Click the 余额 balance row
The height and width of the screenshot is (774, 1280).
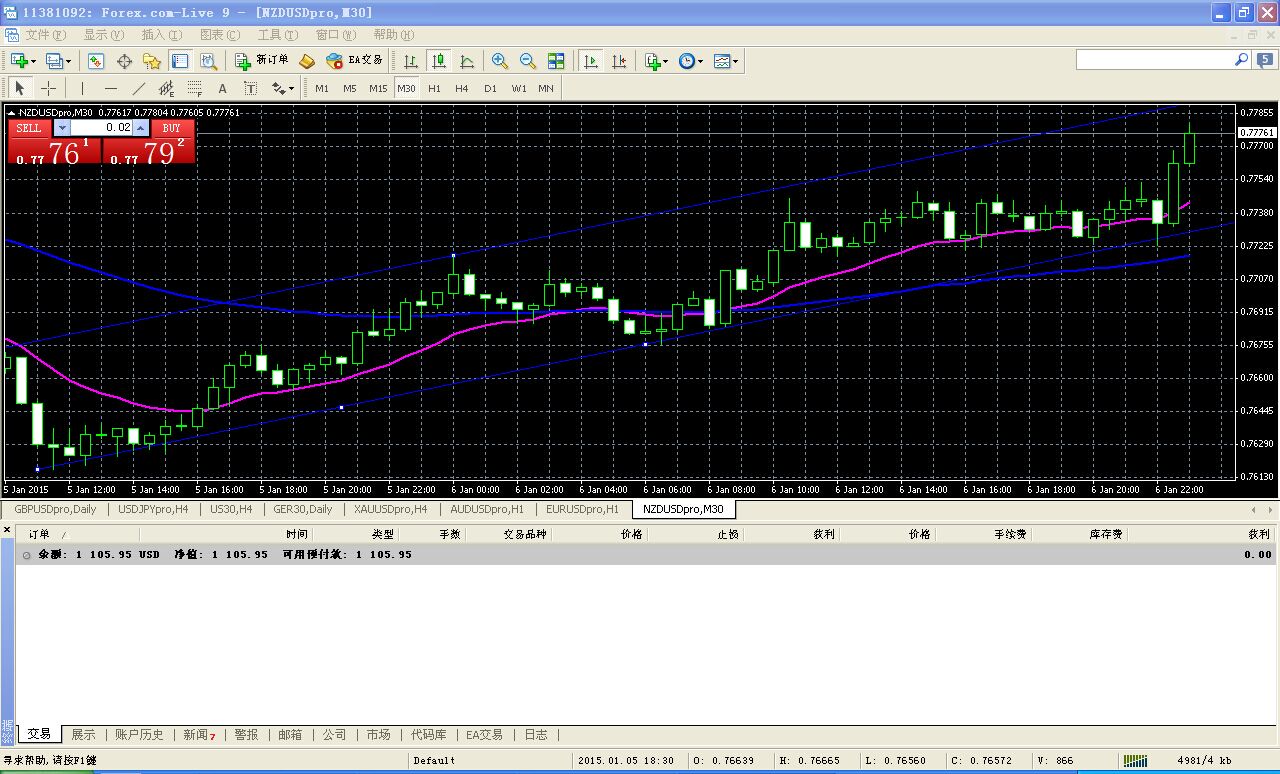point(645,554)
